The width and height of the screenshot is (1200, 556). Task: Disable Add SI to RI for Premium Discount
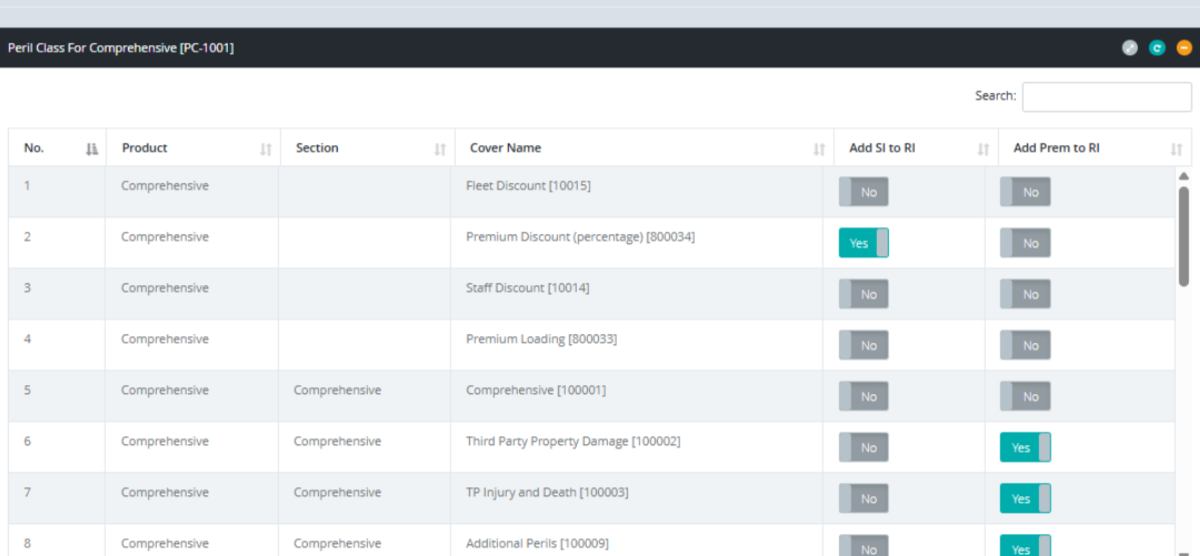863,243
